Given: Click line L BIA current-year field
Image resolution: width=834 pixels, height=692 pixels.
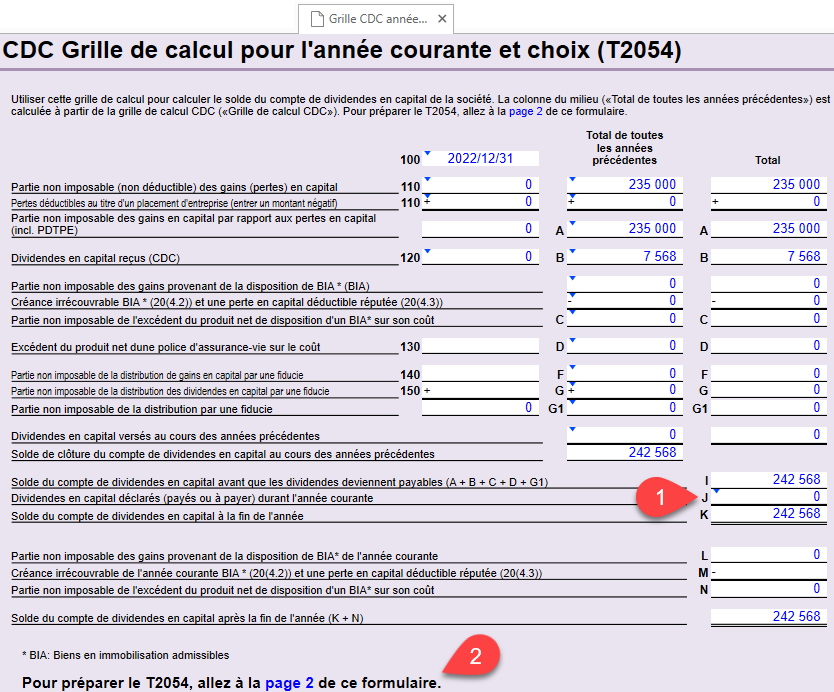Looking at the screenshot, I should pos(769,555).
